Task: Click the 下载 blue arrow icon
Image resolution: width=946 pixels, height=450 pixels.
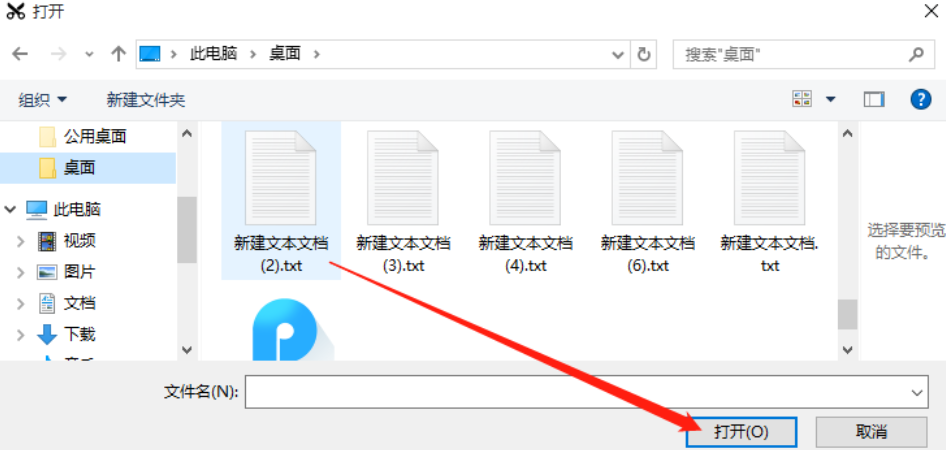Action: (x=46, y=335)
